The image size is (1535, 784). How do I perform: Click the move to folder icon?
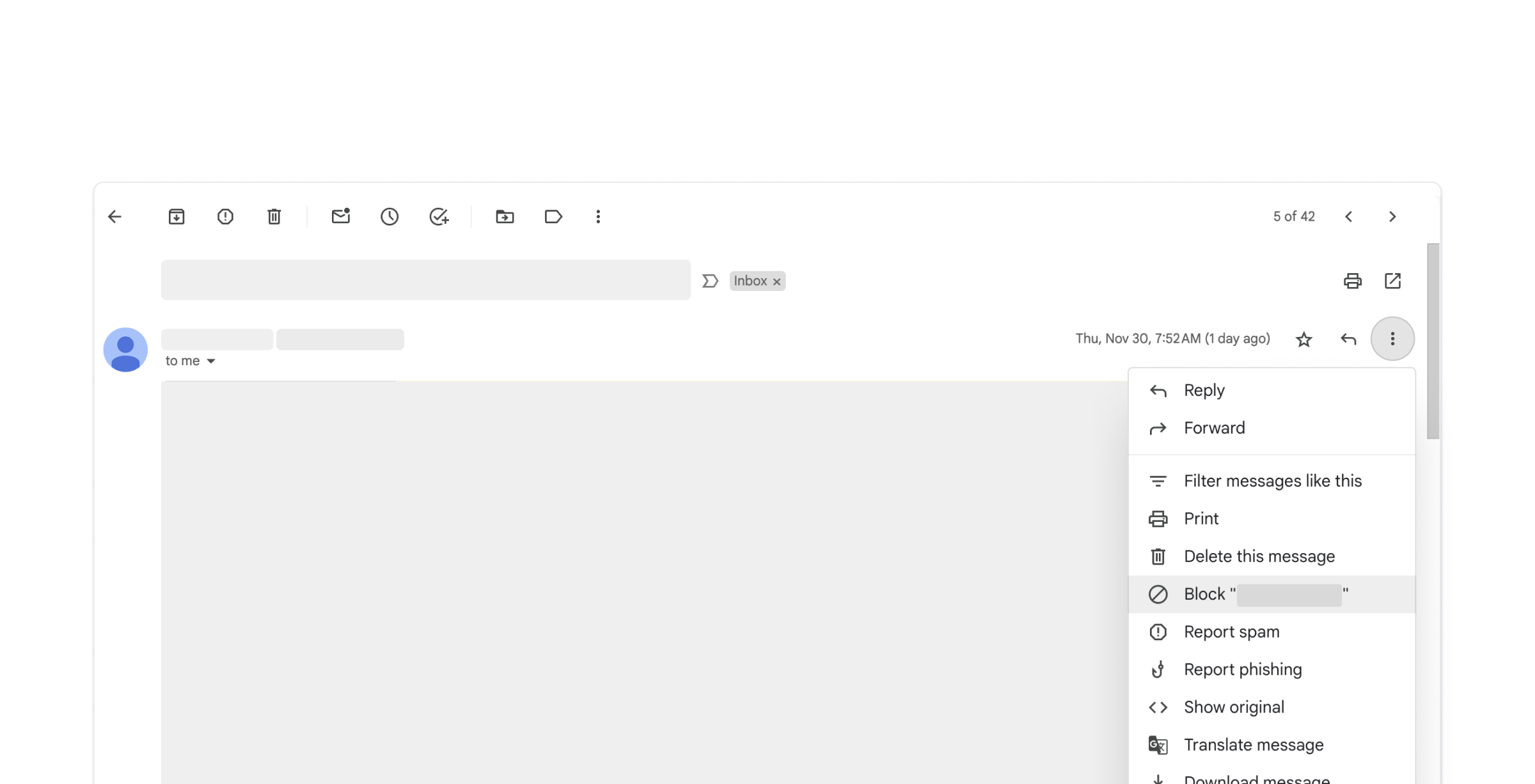tap(506, 216)
